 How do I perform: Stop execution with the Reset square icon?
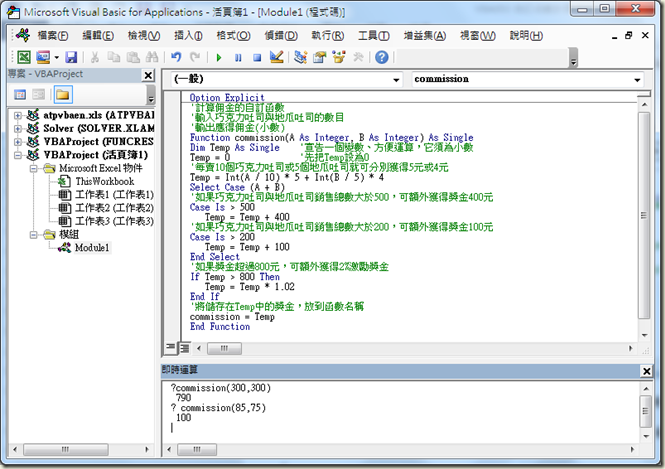[x=257, y=57]
